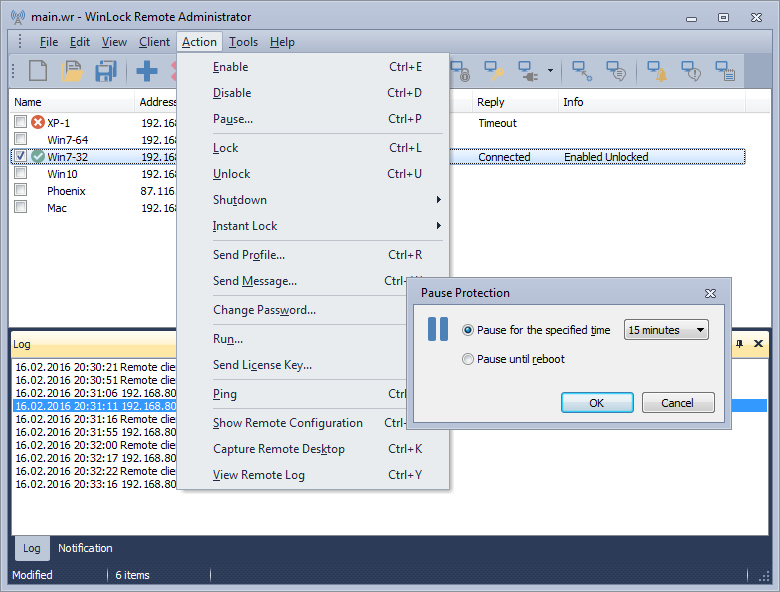The width and height of the screenshot is (780, 592).
Task: Select Pause for the specified time radio
Action: tap(468, 330)
